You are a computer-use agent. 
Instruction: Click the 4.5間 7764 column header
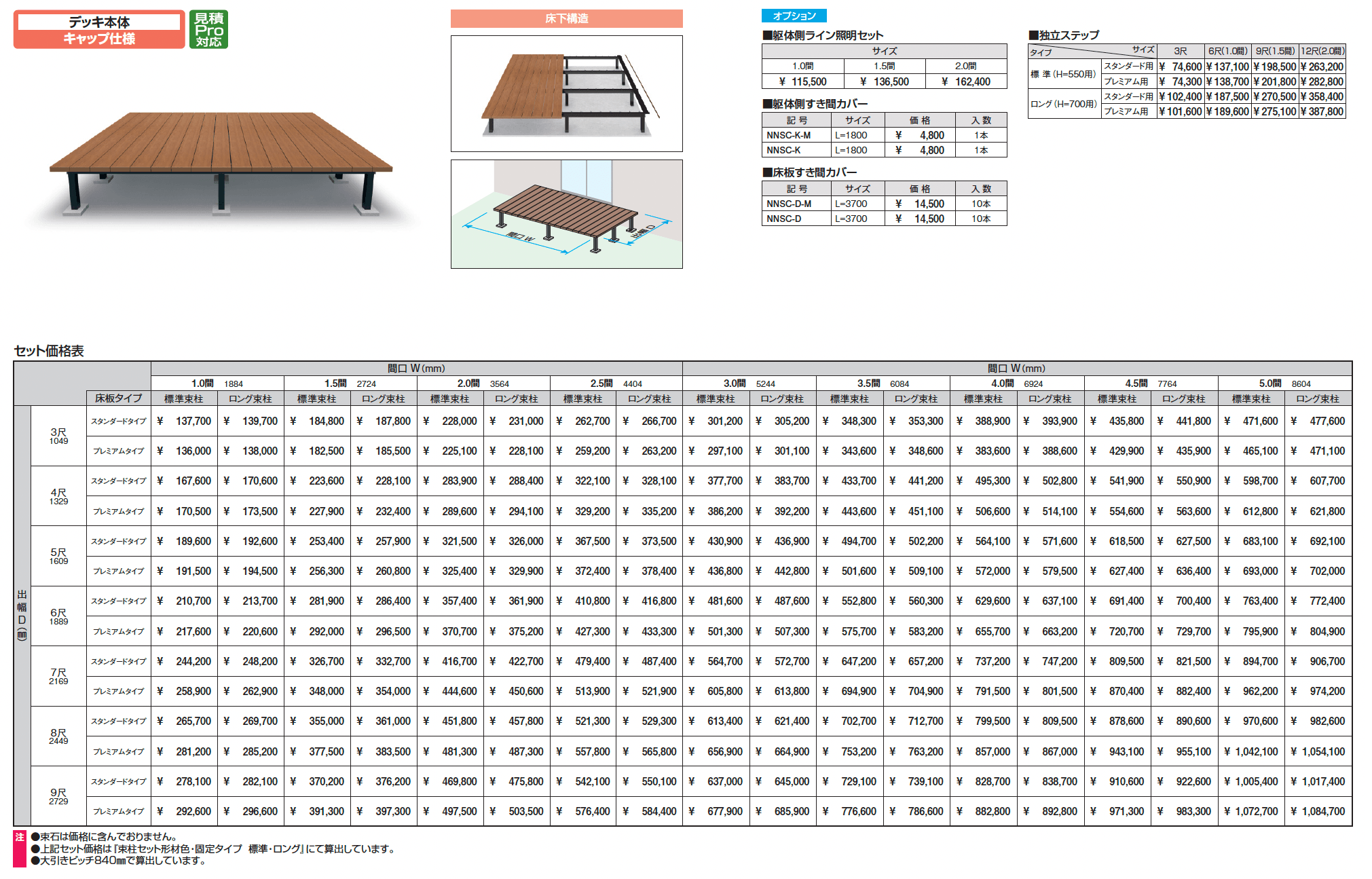1151,384
